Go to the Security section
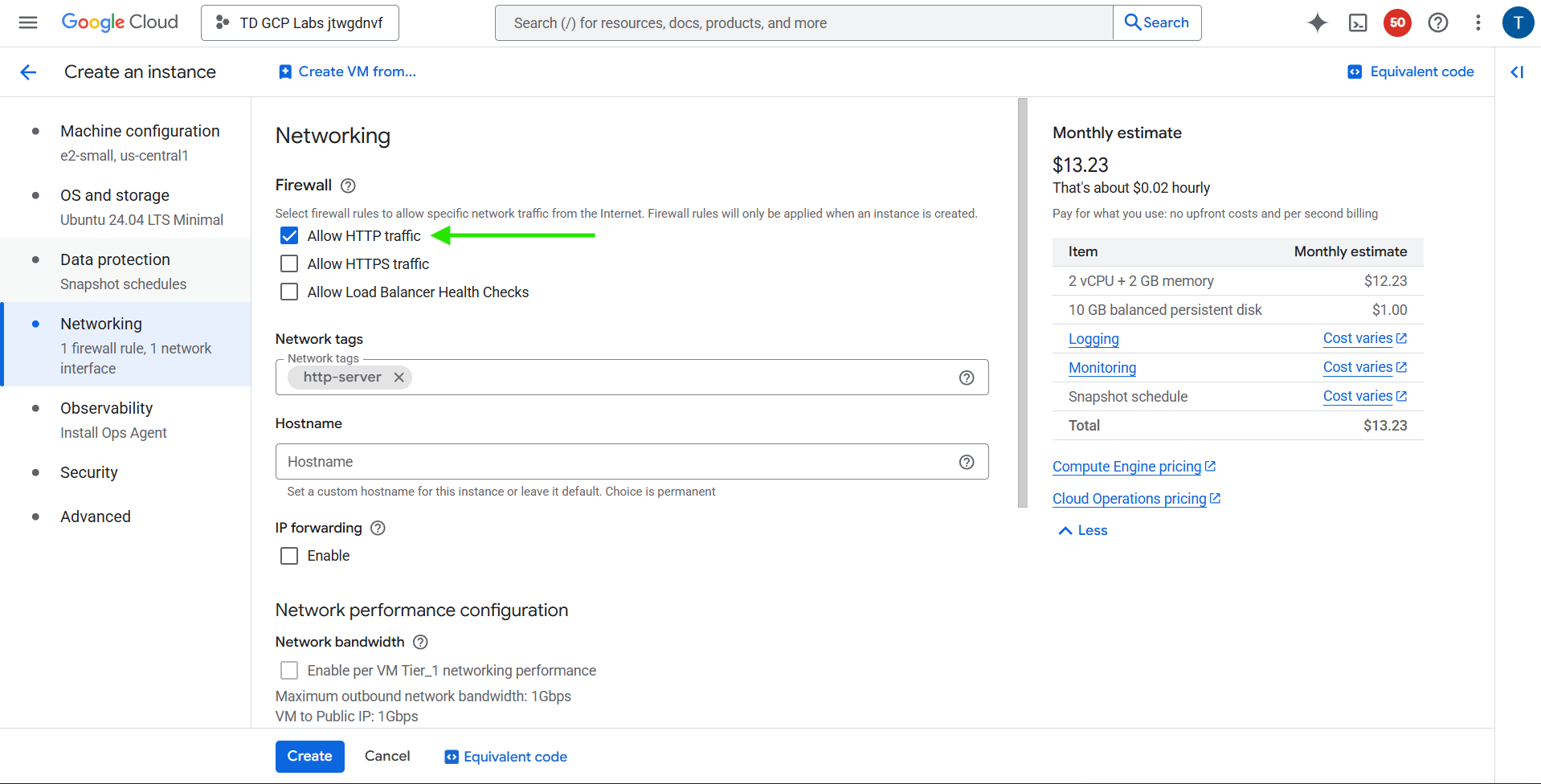1541x784 pixels. pyautogui.click(x=89, y=472)
